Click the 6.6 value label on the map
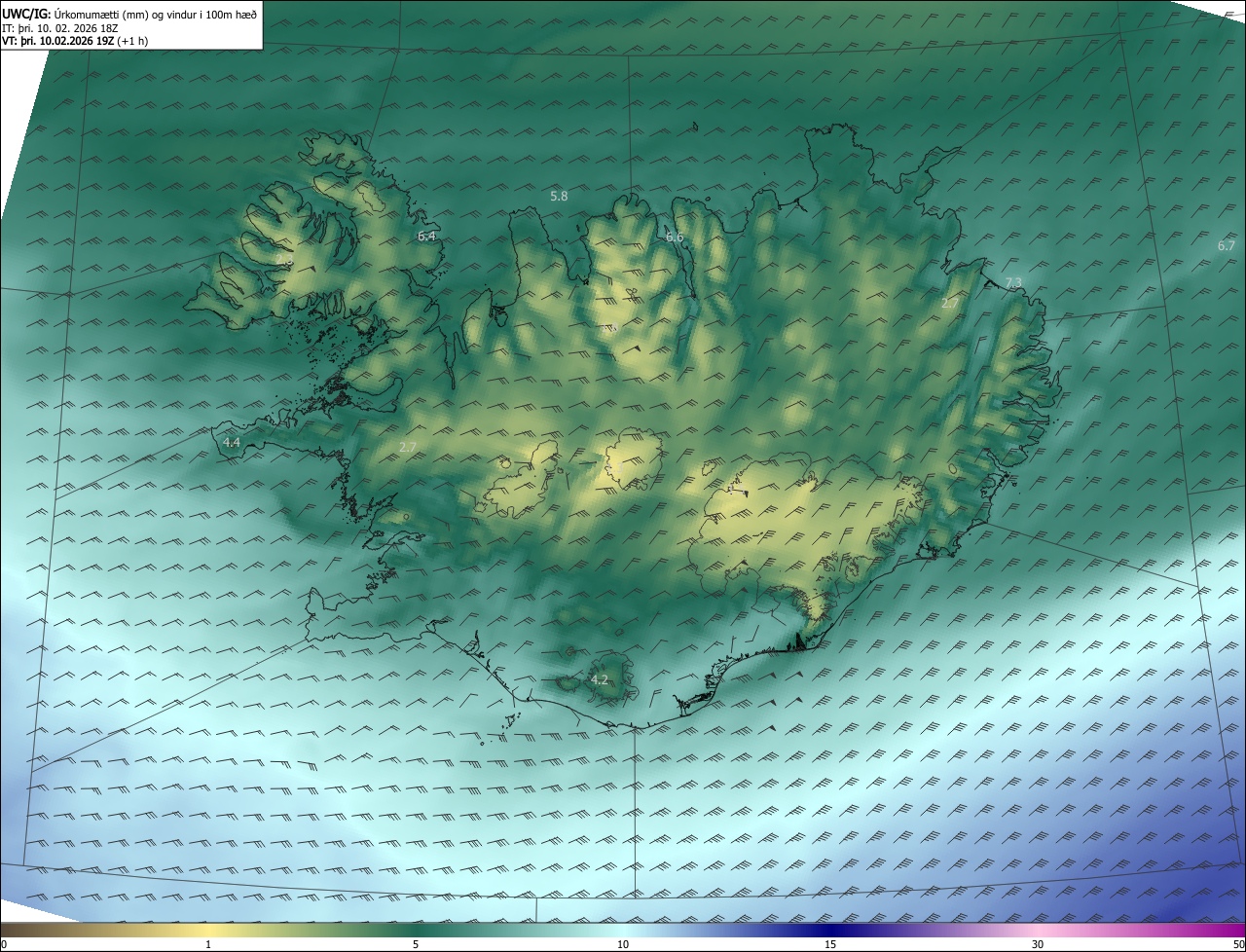The image size is (1246, 952). click(x=675, y=238)
